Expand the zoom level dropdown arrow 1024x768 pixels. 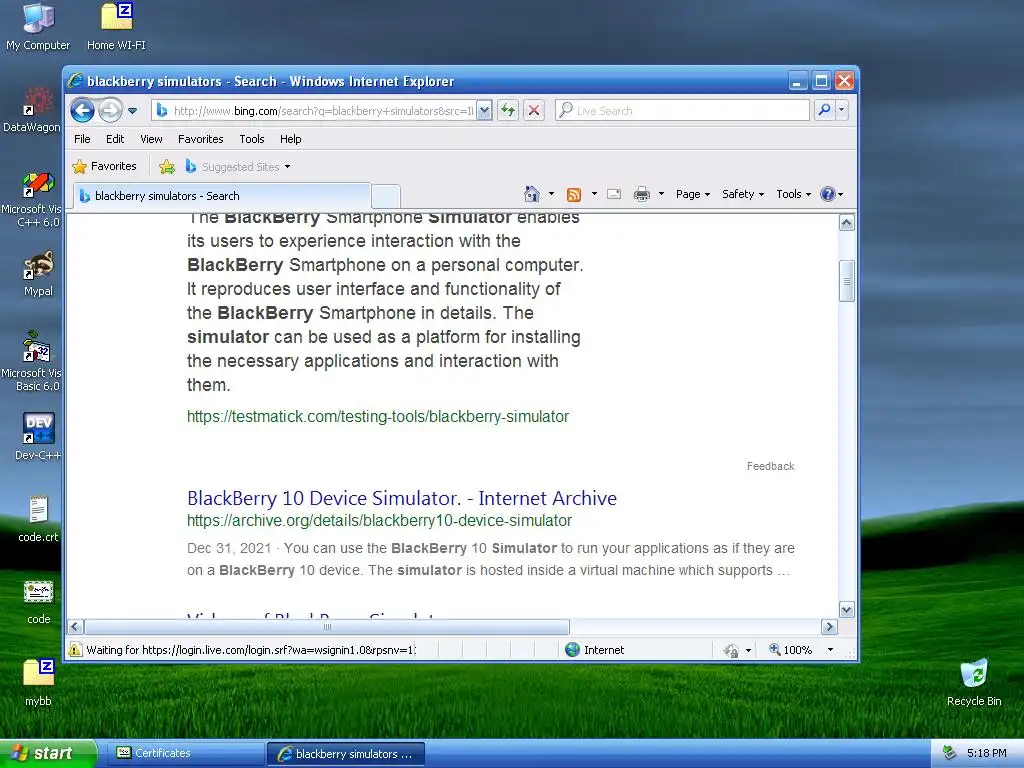pos(830,650)
